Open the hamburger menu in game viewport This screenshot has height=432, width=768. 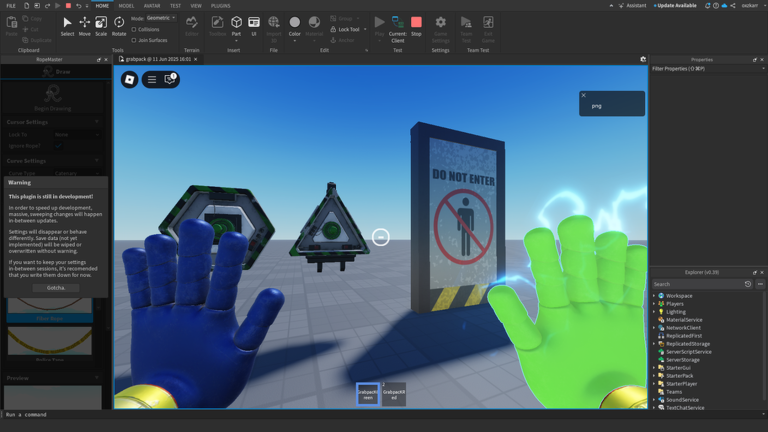point(152,79)
